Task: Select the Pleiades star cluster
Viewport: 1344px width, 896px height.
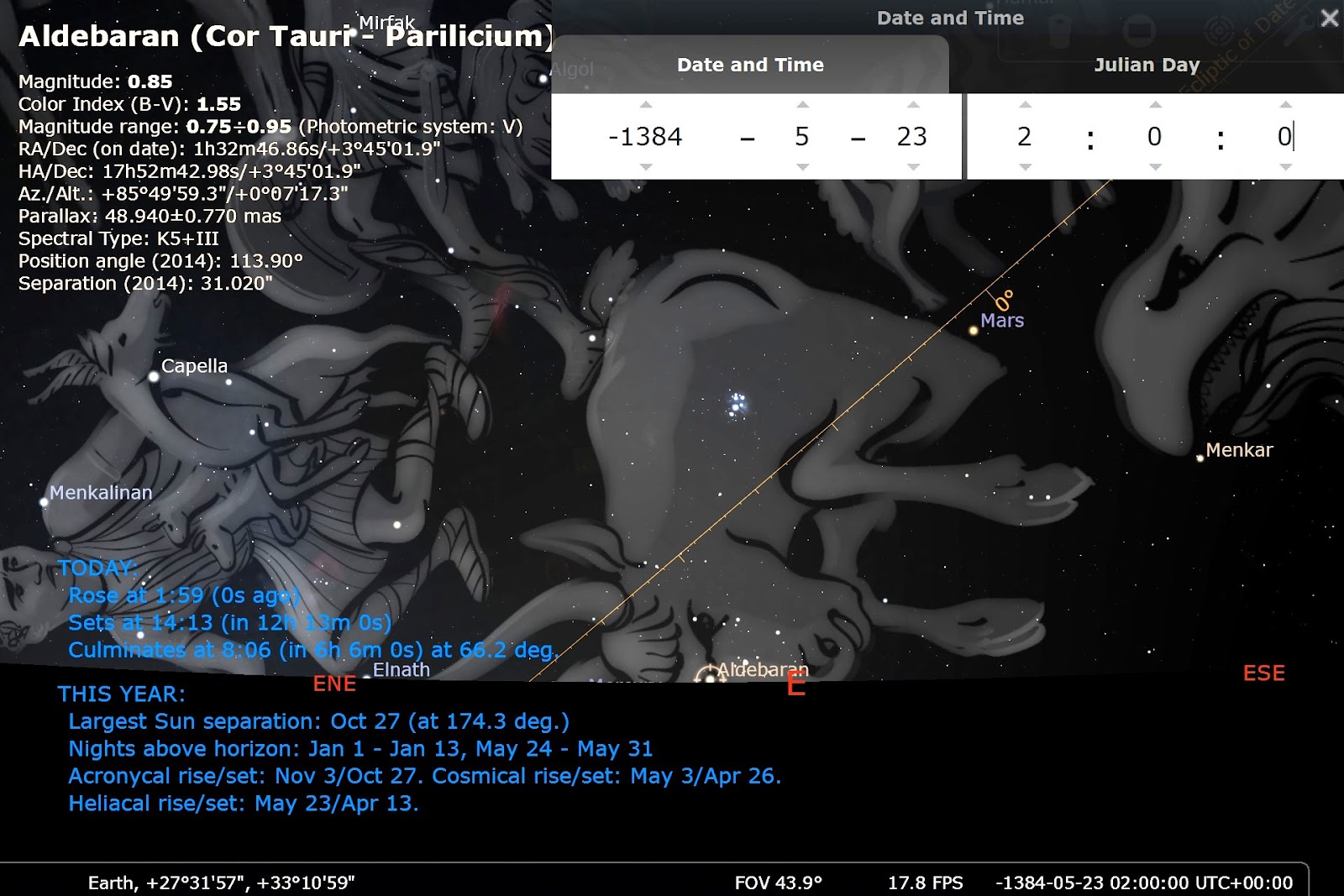Action: tap(737, 404)
